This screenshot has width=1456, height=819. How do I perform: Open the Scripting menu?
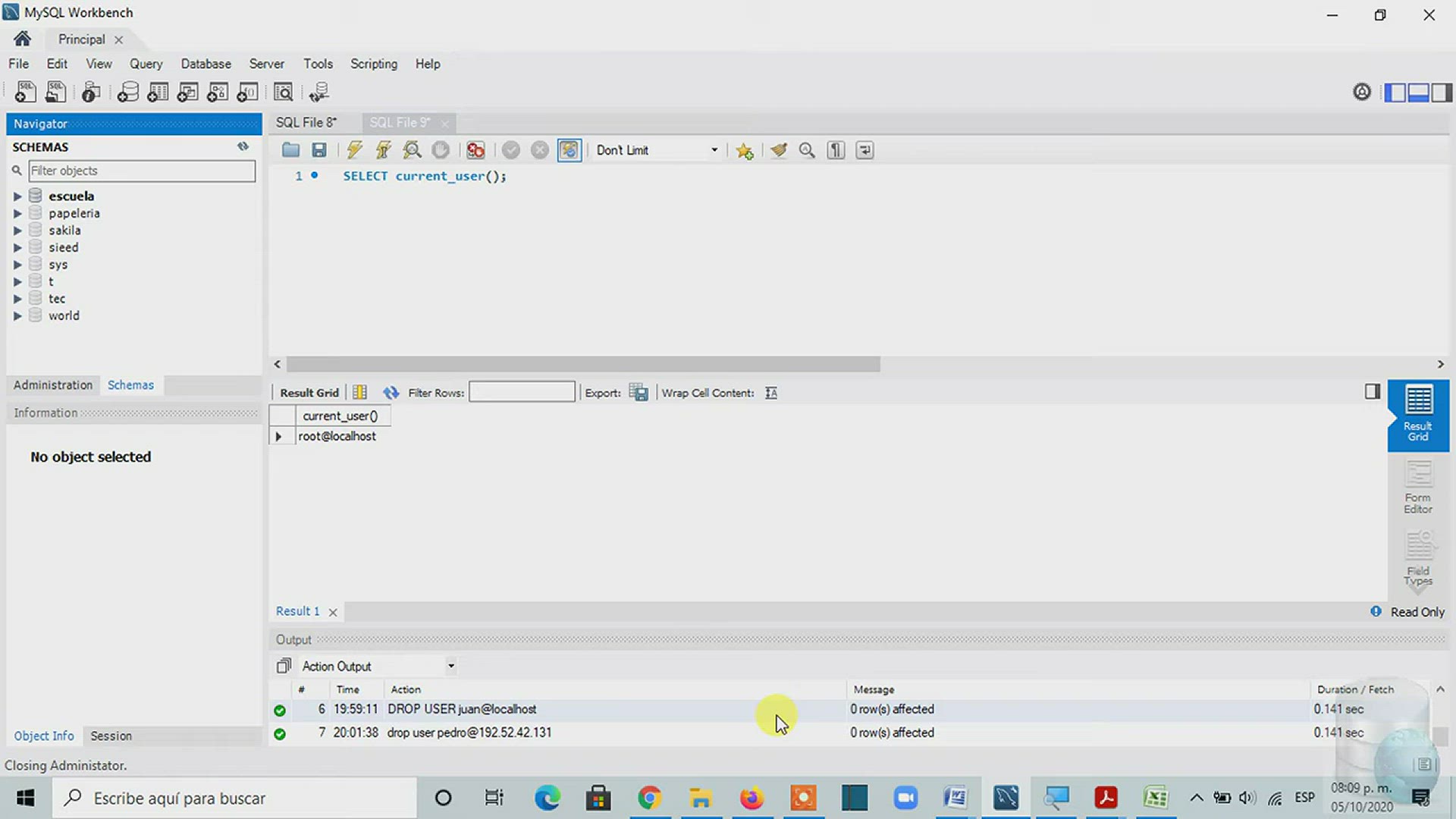coord(374,64)
